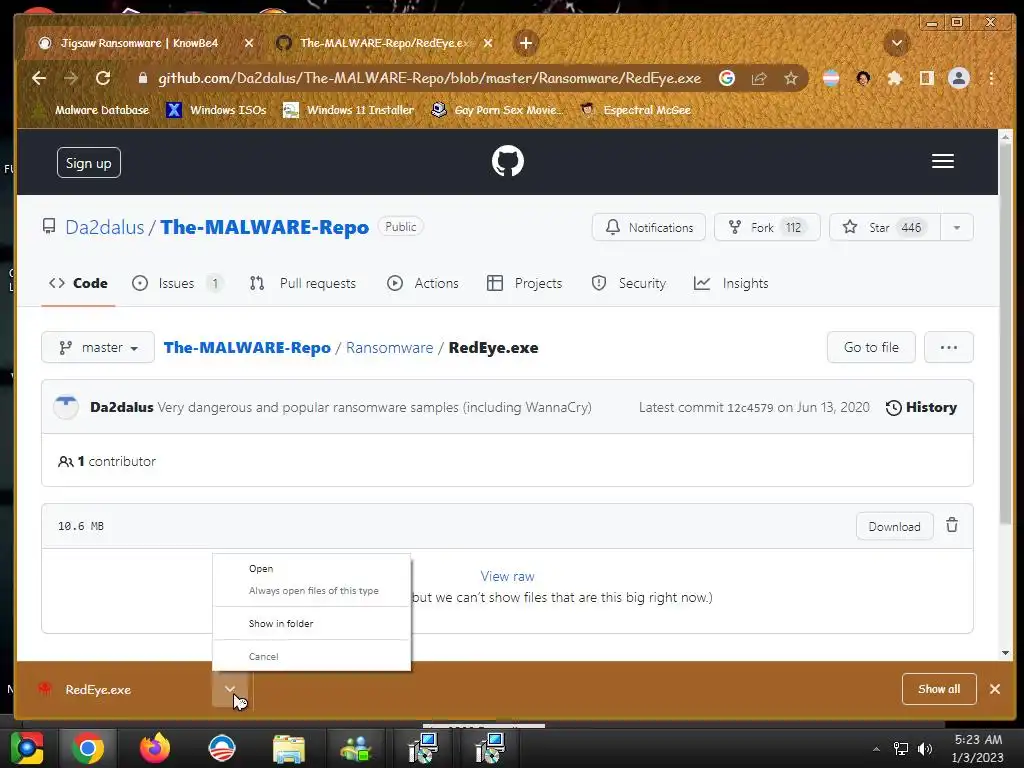Viewport: 1024px width, 768px height.
Task: Click the Show all downloads button
Action: pos(939,689)
